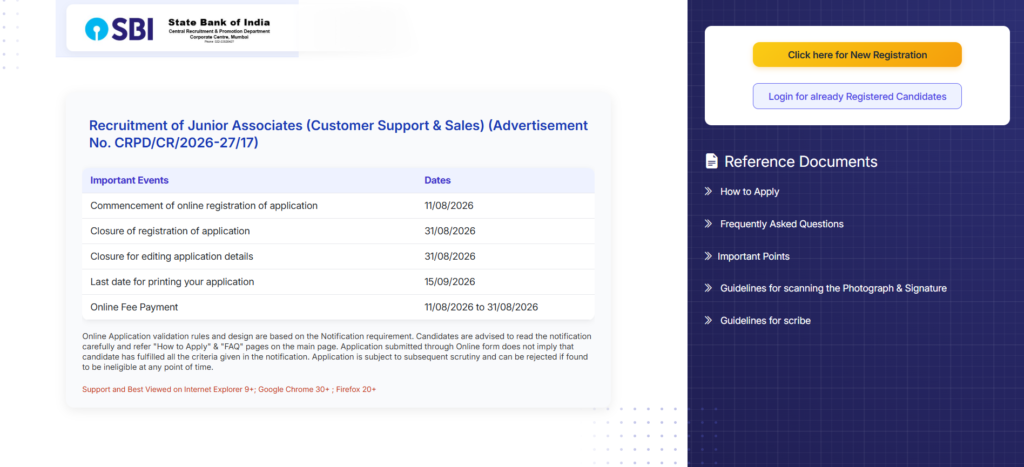Select Commencement of online registration of application row
The height and width of the screenshot is (467, 1024).
pyautogui.click(x=338, y=206)
